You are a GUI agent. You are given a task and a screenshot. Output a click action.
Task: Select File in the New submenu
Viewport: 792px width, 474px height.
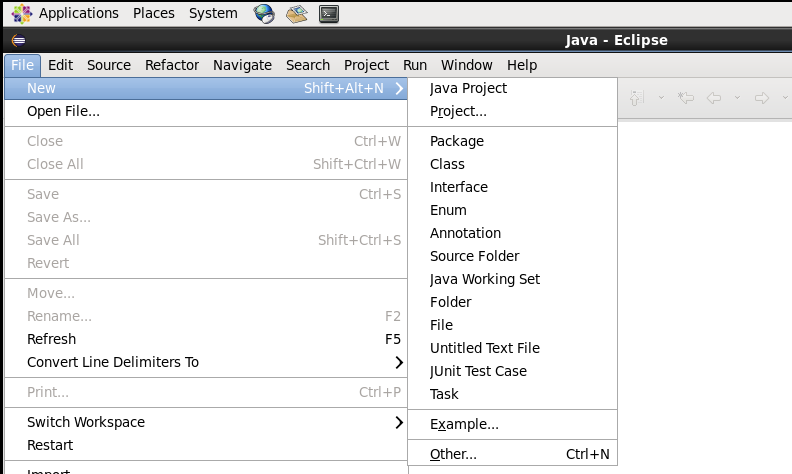tap(513, 325)
